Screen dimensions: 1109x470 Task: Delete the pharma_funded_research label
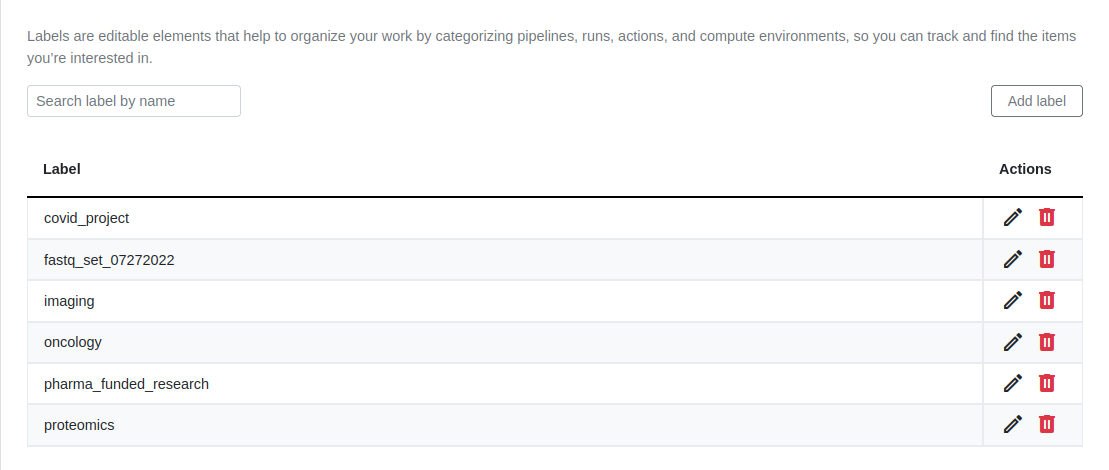pyautogui.click(x=1047, y=383)
